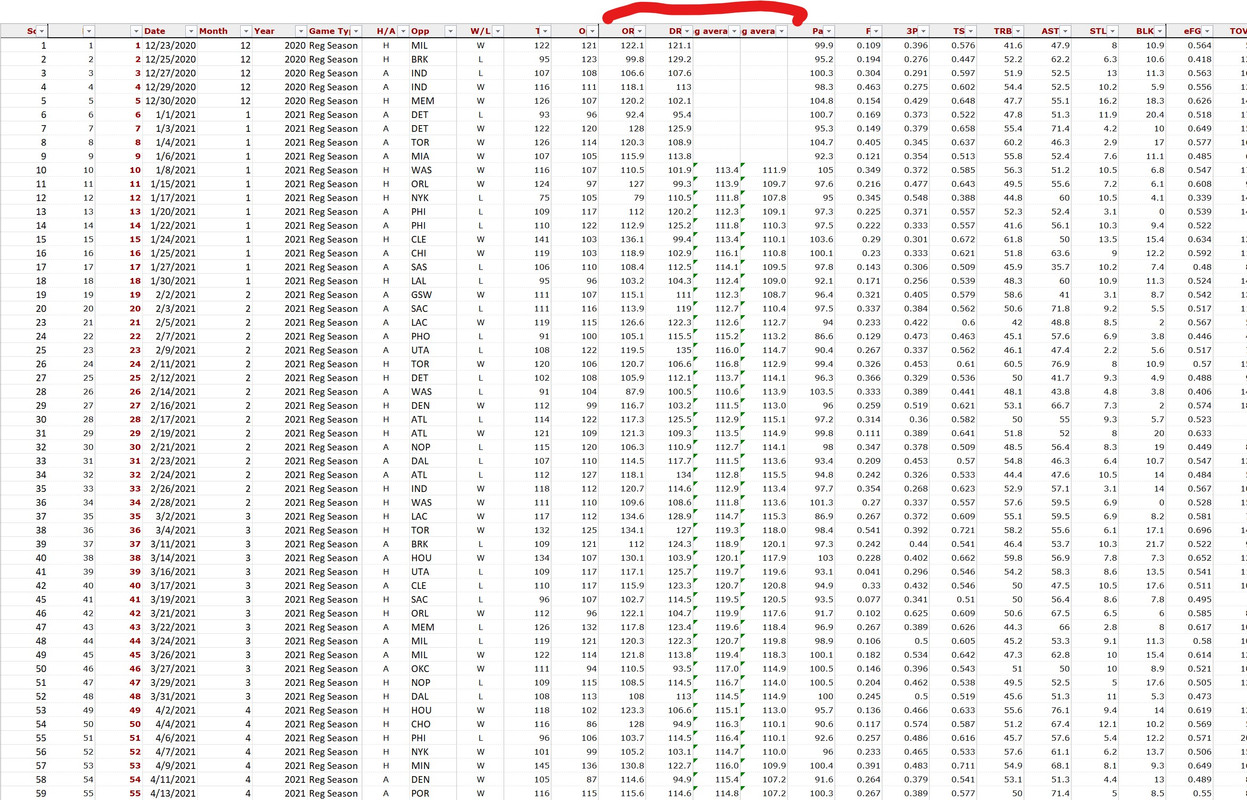The height and width of the screenshot is (800, 1247).
Task: Select OR value 87.9 in the 2/14/2021 row
Action: tap(624, 392)
